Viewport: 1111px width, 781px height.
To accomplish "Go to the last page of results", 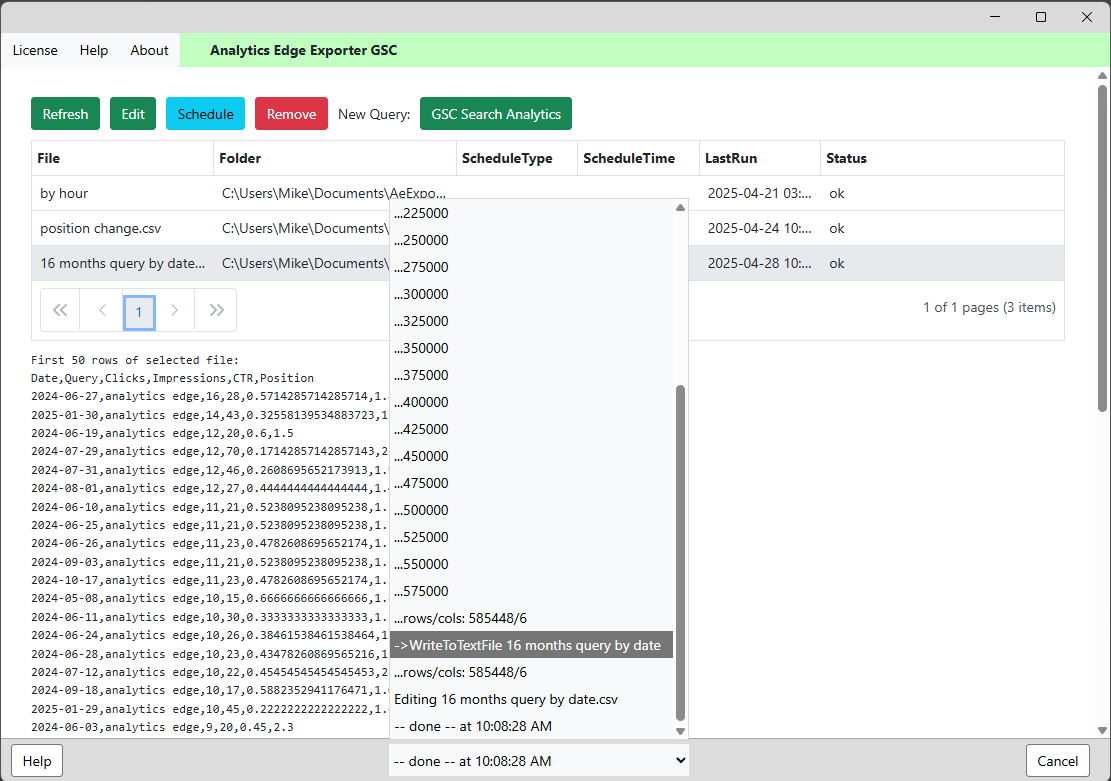I will (x=216, y=310).
